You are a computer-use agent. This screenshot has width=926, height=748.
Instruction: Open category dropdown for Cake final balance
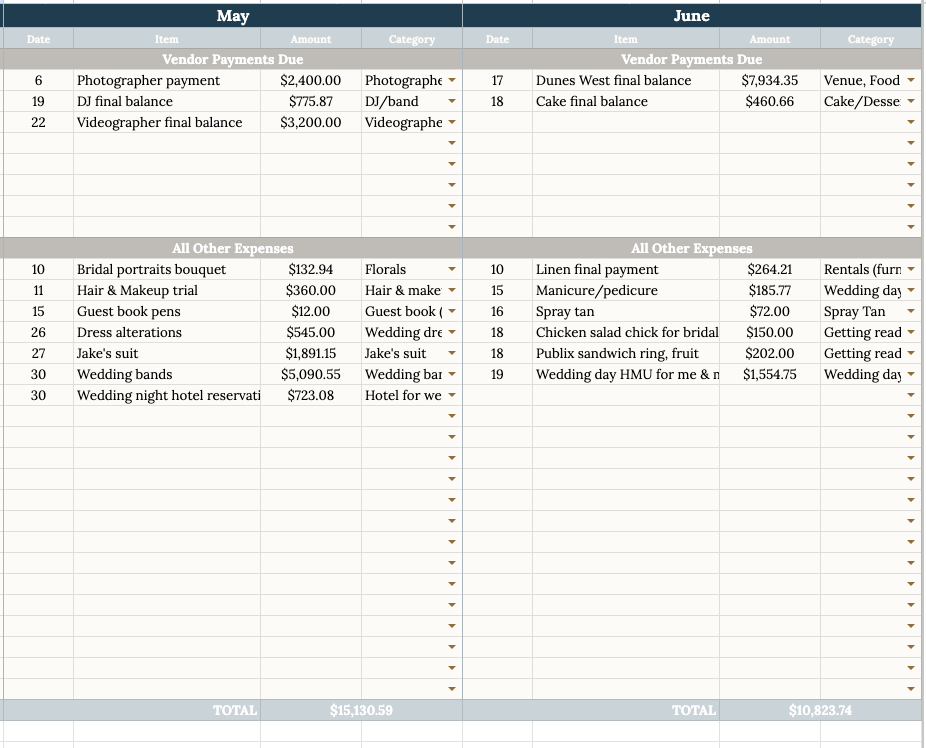(x=911, y=101)
